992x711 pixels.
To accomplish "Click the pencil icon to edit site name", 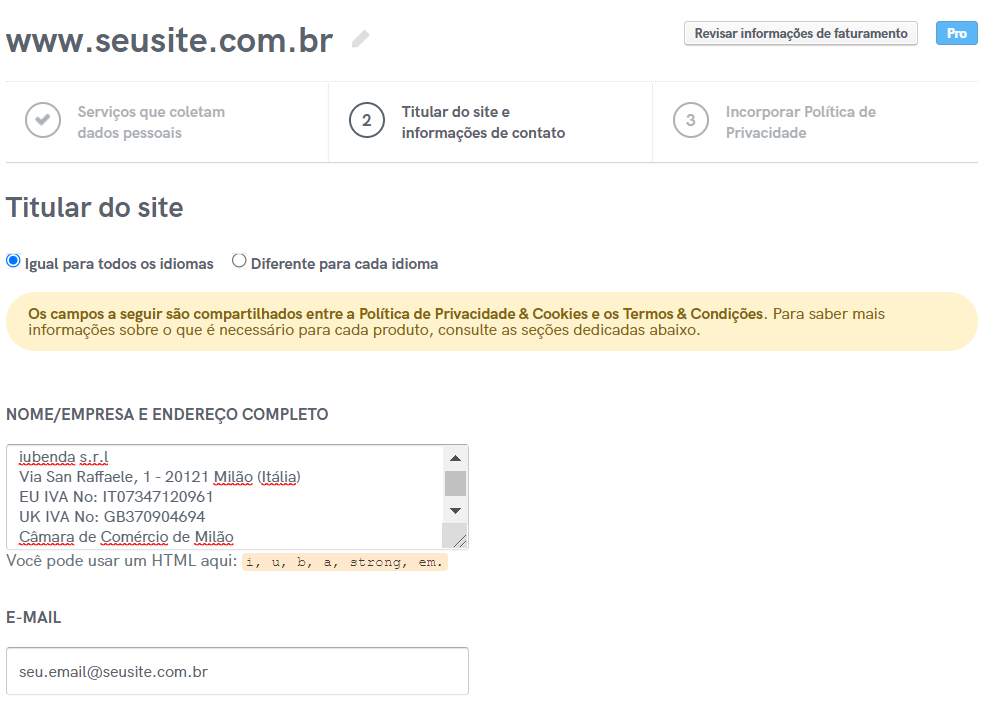I will [x=361, y=39].
